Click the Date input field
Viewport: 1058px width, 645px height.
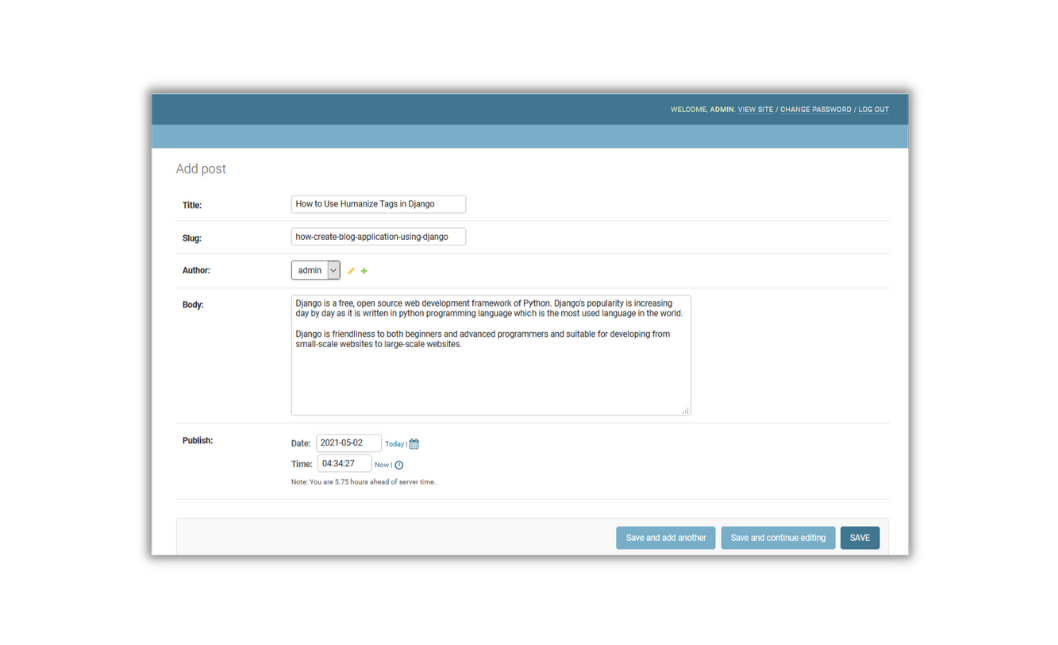tap(348, 443)
